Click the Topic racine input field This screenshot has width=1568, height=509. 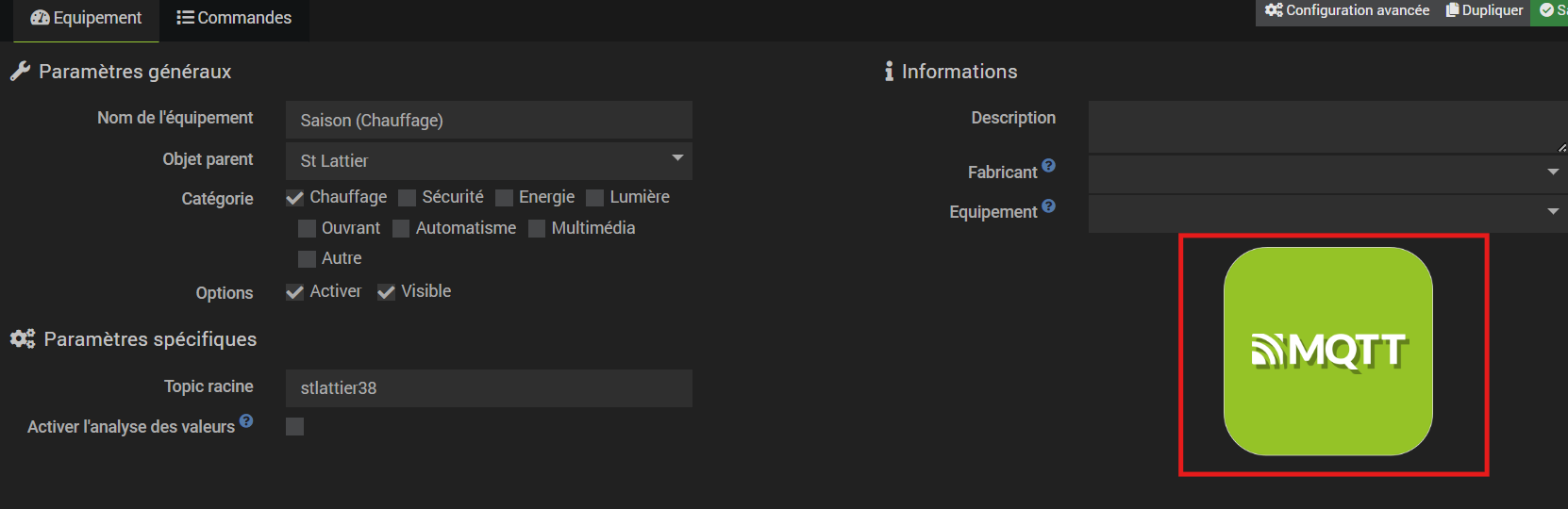(x=489, y=388)
